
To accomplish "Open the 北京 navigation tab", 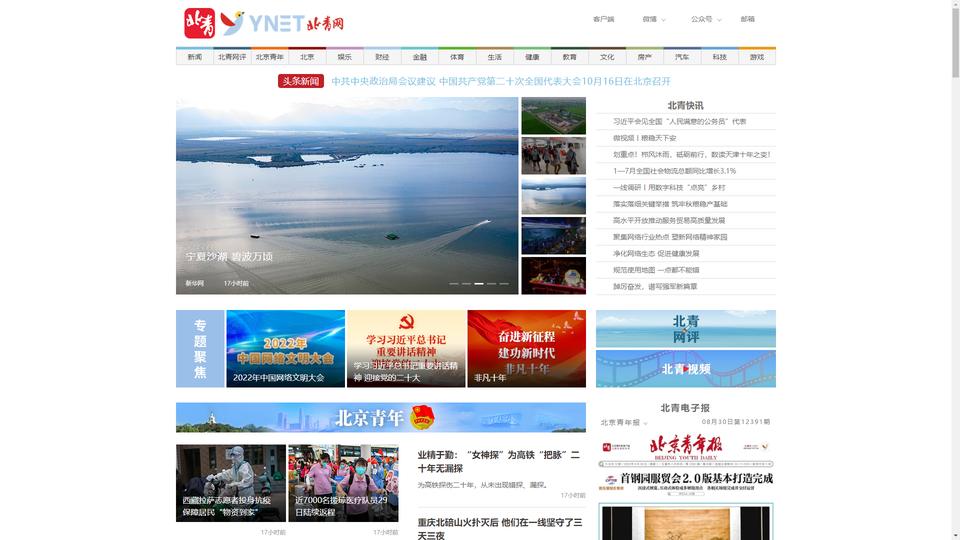I will 307,57.
